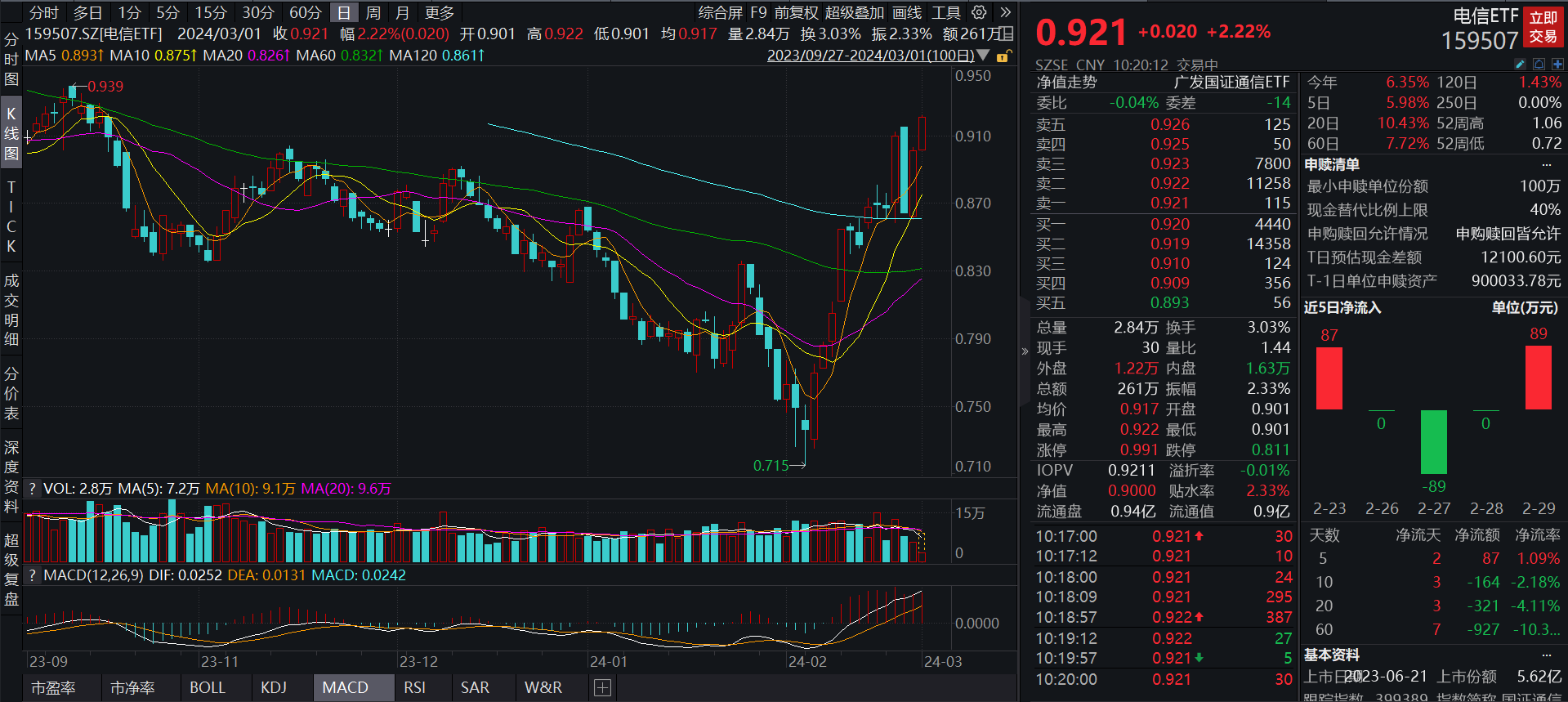Open 成交明细 sidebar view
Image resolution: width=1568 pixels, height=702 pixels.
pyautogui.click(x=11, y=310)
